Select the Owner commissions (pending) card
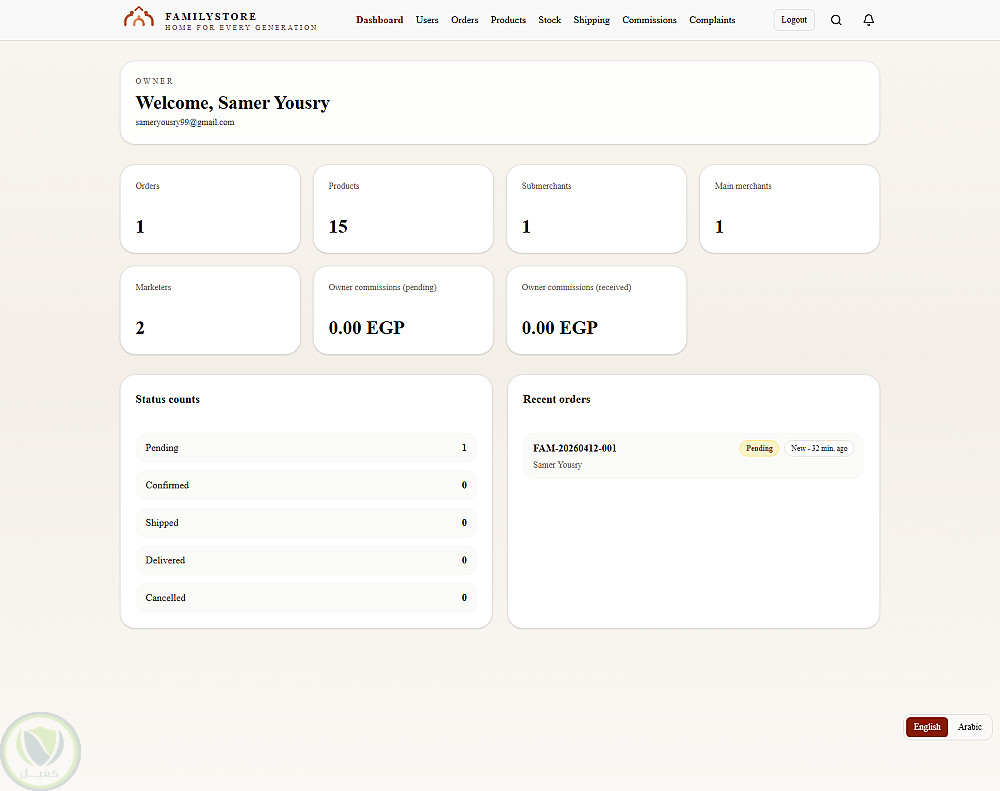Screen dimensions: 1000x791 (403, 310)
